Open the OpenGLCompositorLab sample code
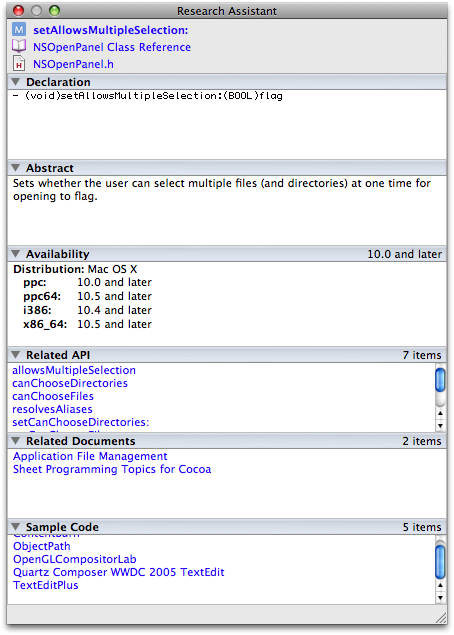The height and width of the screenshot is (635, 454). tap(75, 559)
